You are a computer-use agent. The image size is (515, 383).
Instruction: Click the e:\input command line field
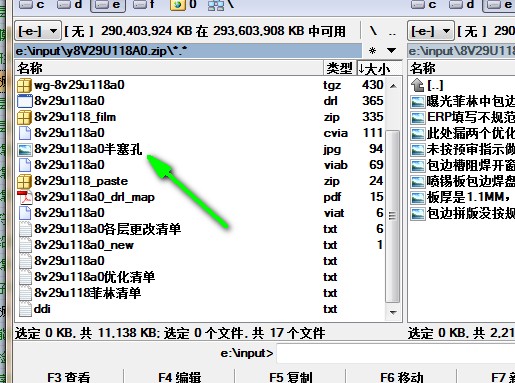(396, 353)
